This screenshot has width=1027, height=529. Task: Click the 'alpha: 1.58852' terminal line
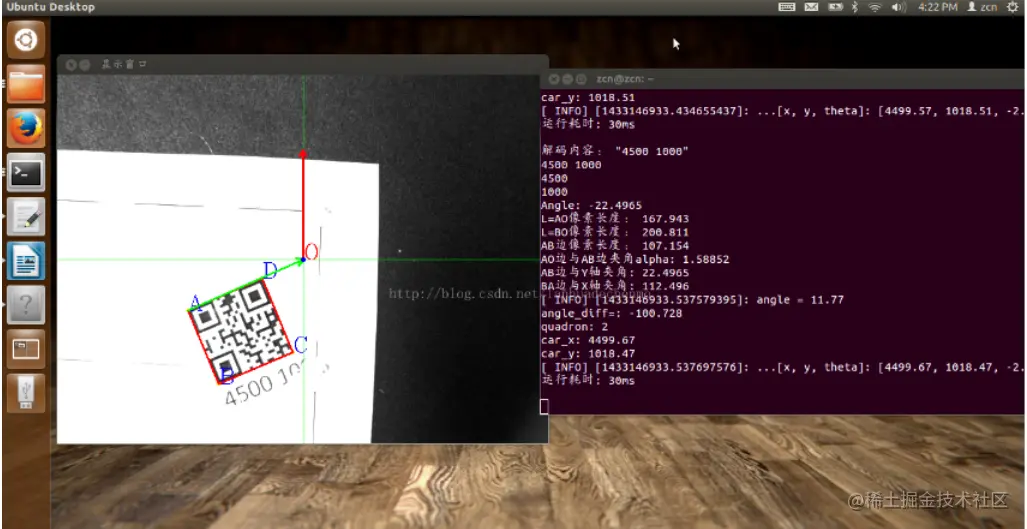click(635, 259)
